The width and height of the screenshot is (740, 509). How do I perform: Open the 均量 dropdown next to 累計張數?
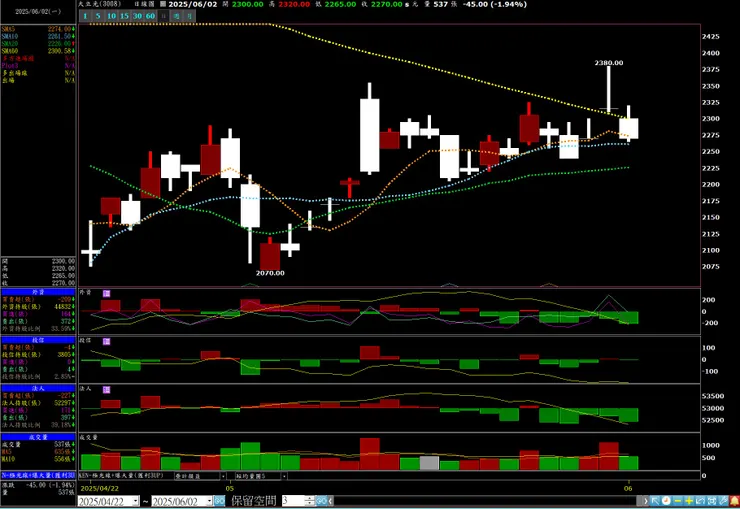point(284,476)
